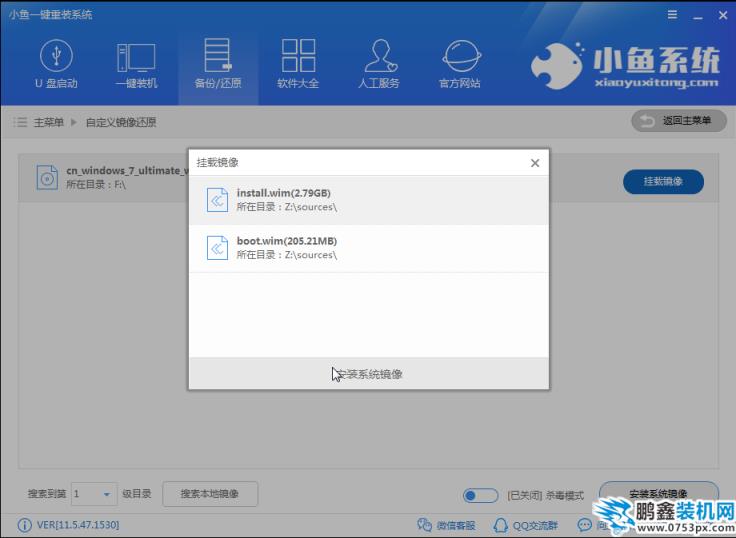Open 微信客服 link
This screenshot has width=736, height=538.
(446, 525)
